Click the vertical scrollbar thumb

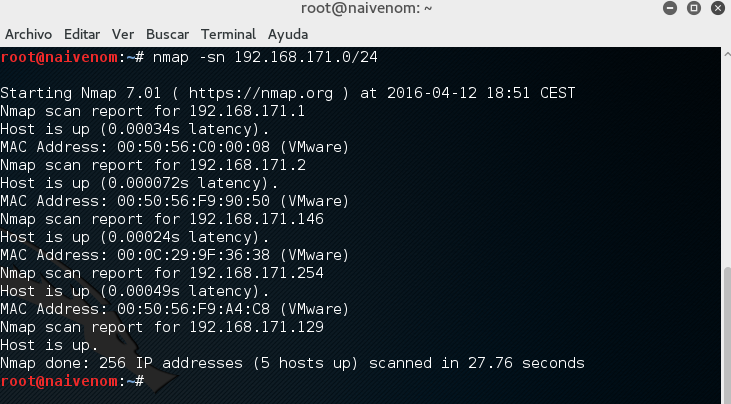tap(727, 335)
